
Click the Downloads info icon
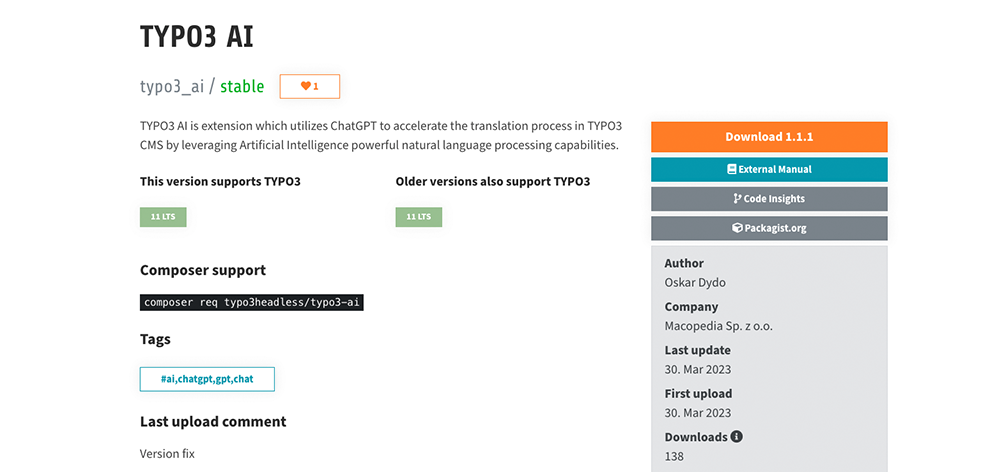point(737,437)
